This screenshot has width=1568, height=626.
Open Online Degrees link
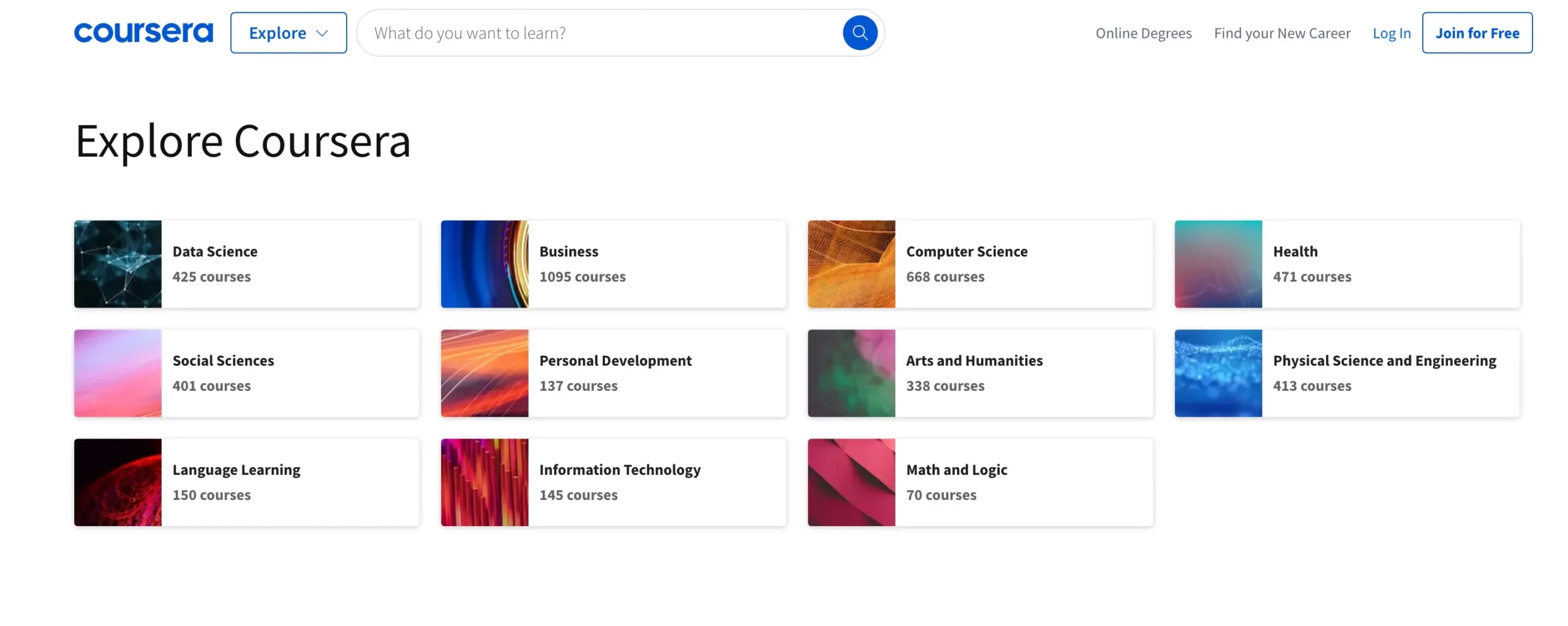pyautogui.click(x=1142, y=33)
